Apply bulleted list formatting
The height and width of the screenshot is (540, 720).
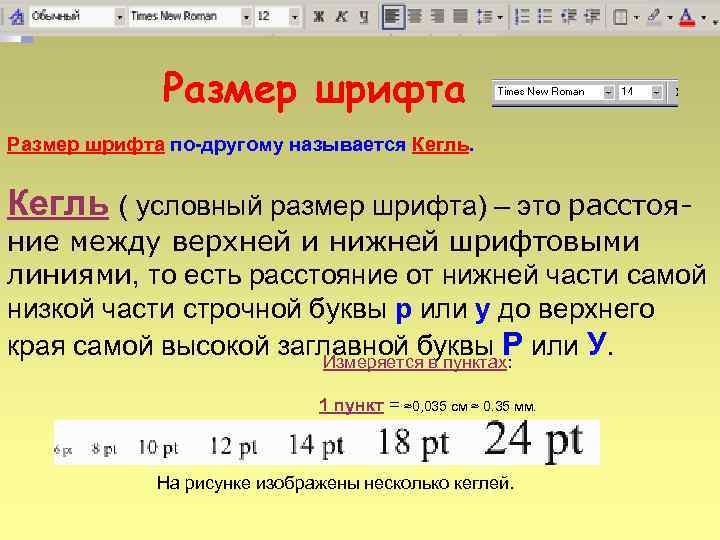tap(545, 17)
